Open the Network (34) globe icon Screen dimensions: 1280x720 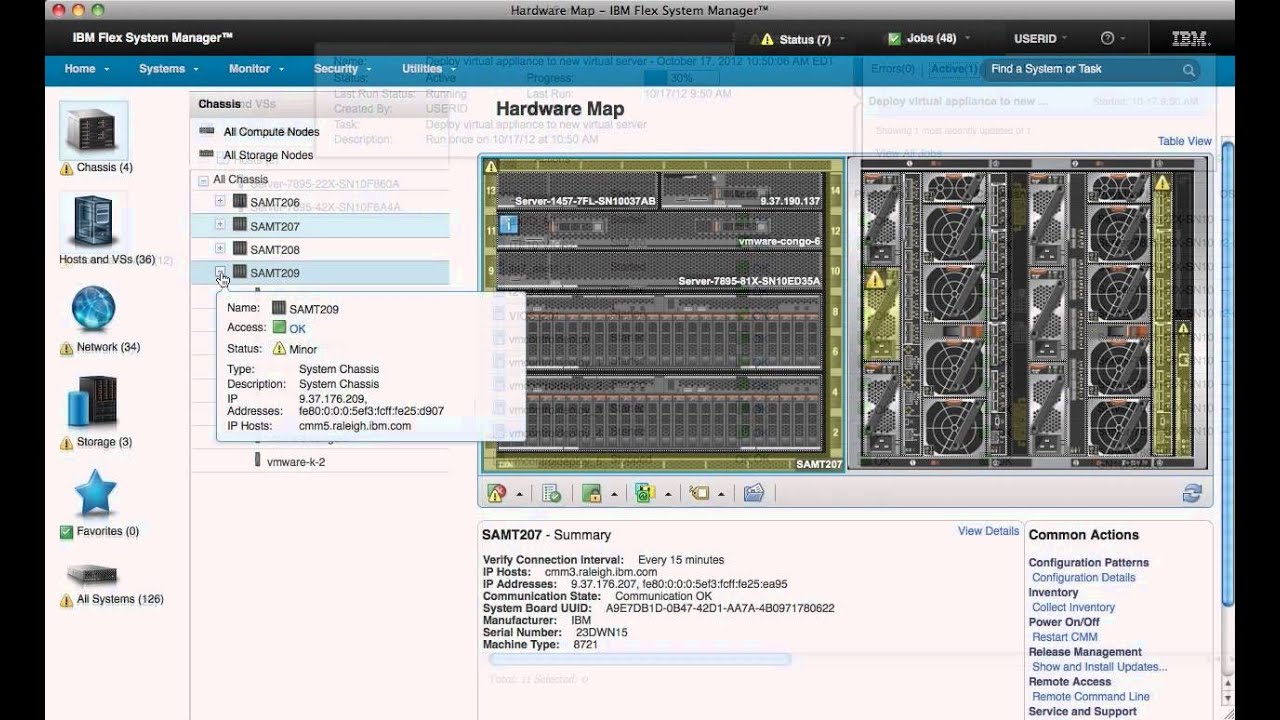(x=93, y=309)
